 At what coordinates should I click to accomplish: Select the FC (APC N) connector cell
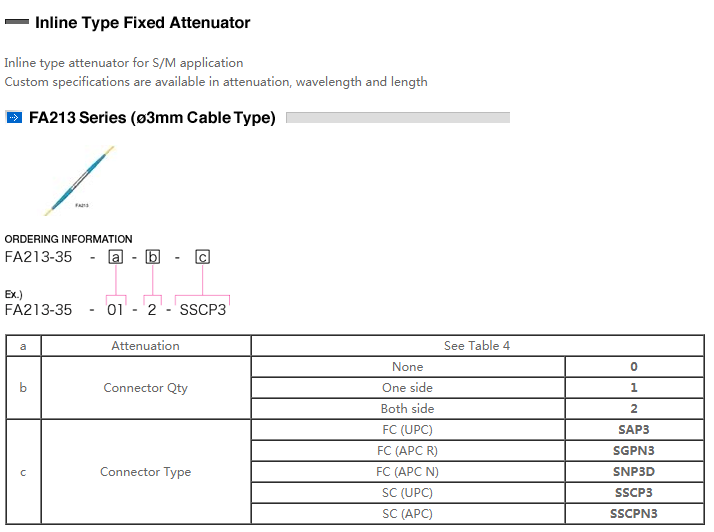click(408, 472)
